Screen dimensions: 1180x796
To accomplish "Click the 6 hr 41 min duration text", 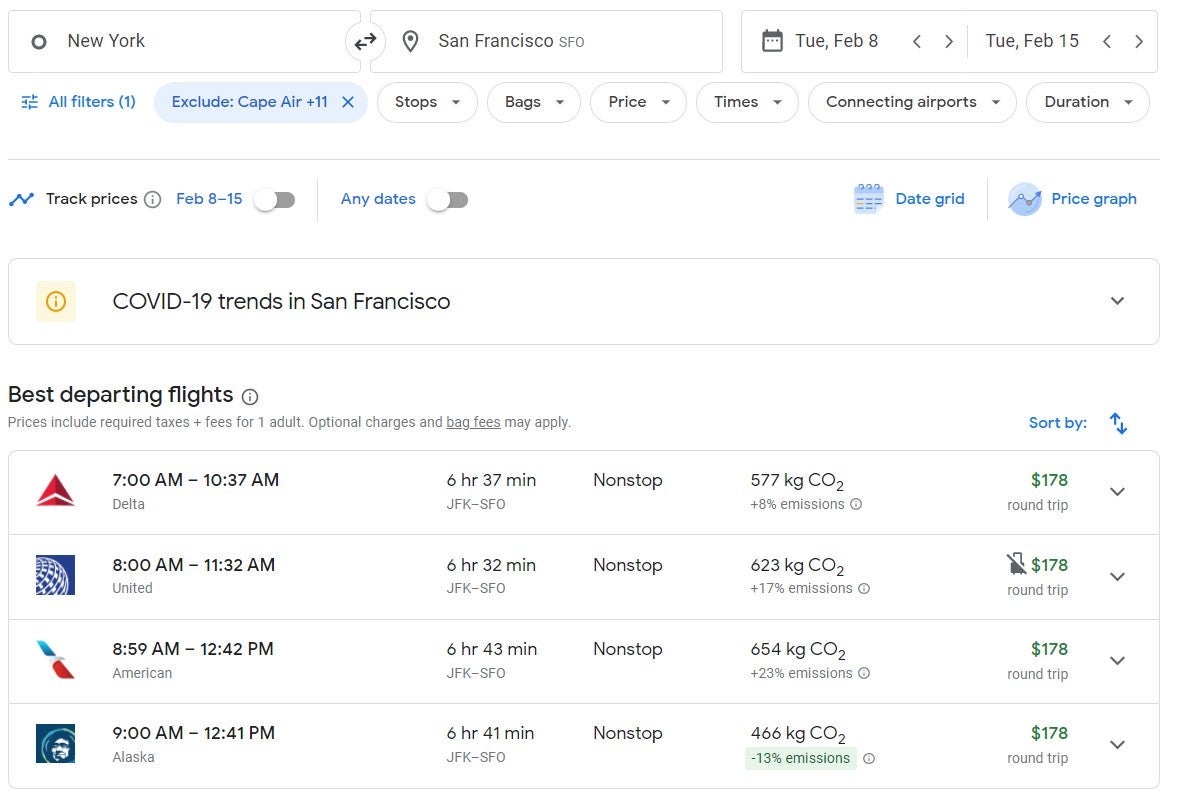I will [490, 733].
